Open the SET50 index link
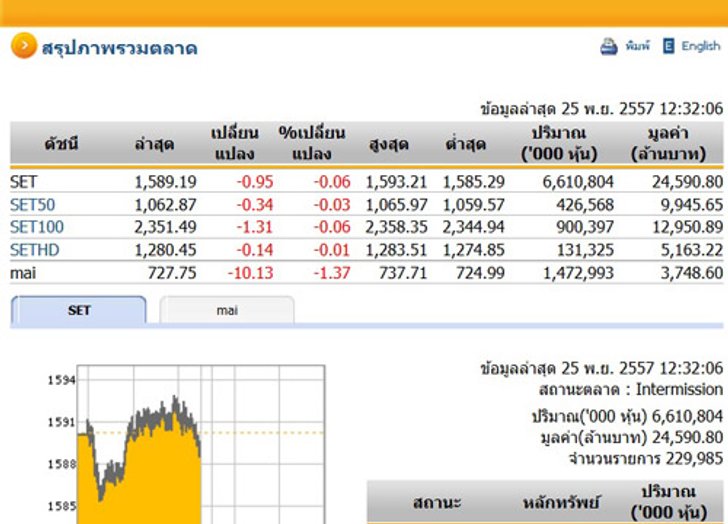This screenshot has width=728, height=524. (x=32, y=205)
